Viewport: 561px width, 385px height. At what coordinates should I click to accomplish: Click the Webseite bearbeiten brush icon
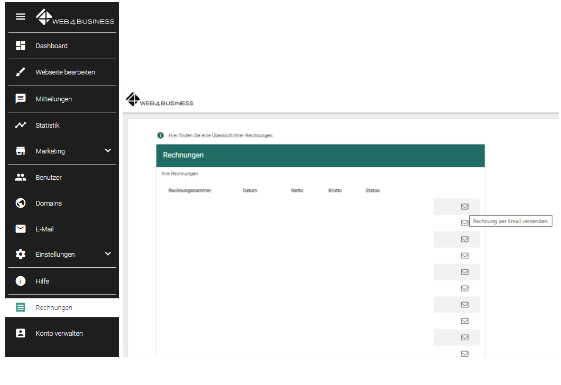(20, 72)
